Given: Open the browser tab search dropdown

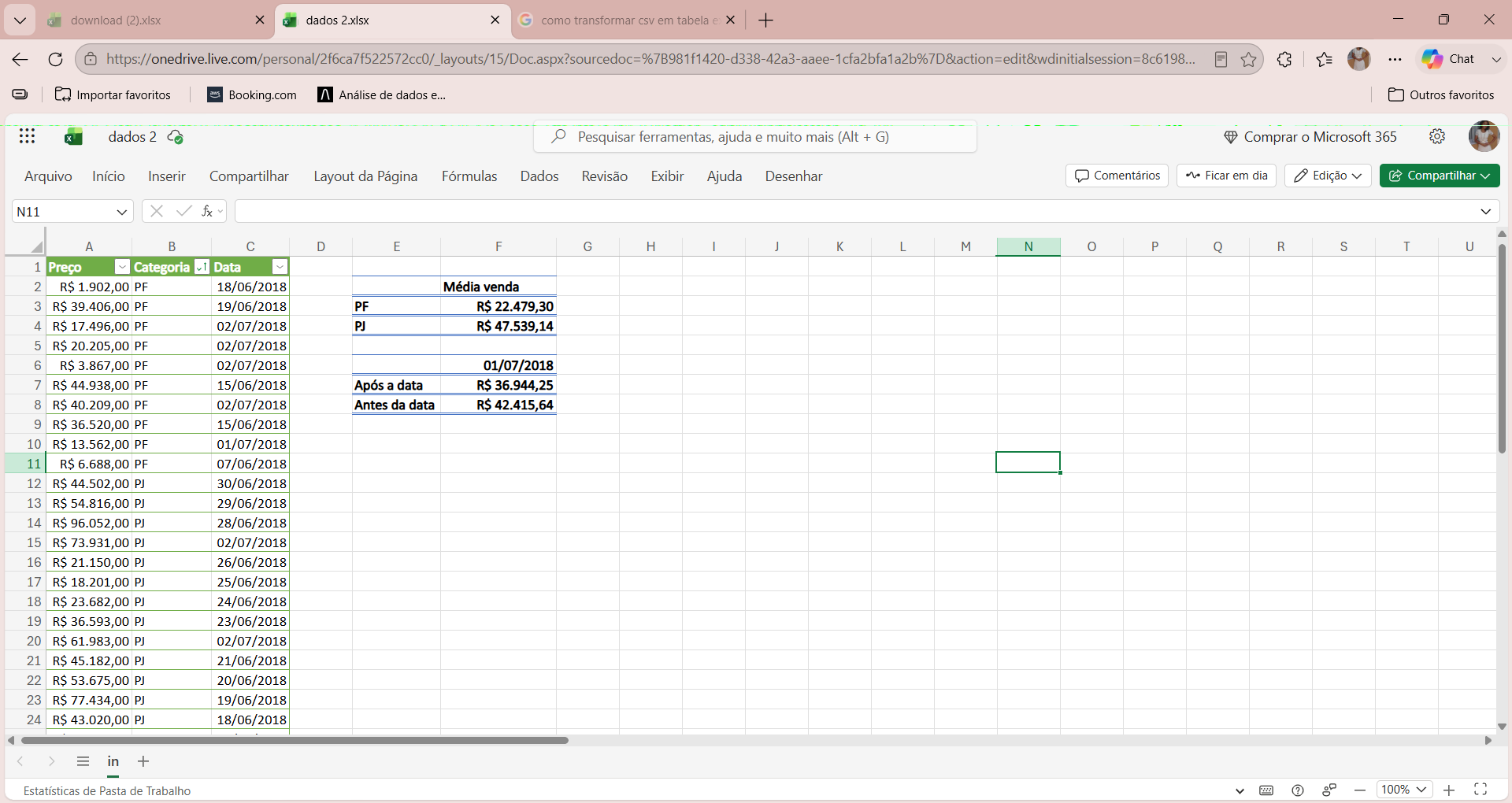Looking at the screenshot, I should click(20, 20).
